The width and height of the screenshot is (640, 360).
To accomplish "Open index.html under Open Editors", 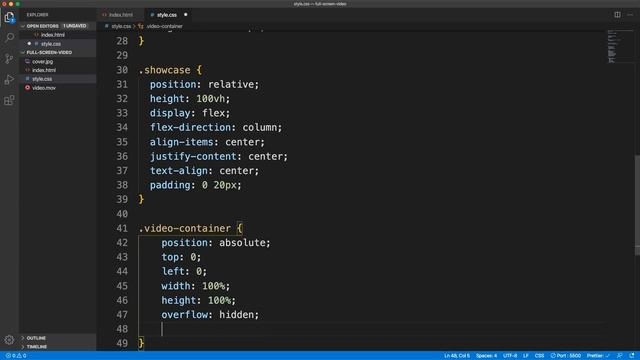I will coord(53,35).
